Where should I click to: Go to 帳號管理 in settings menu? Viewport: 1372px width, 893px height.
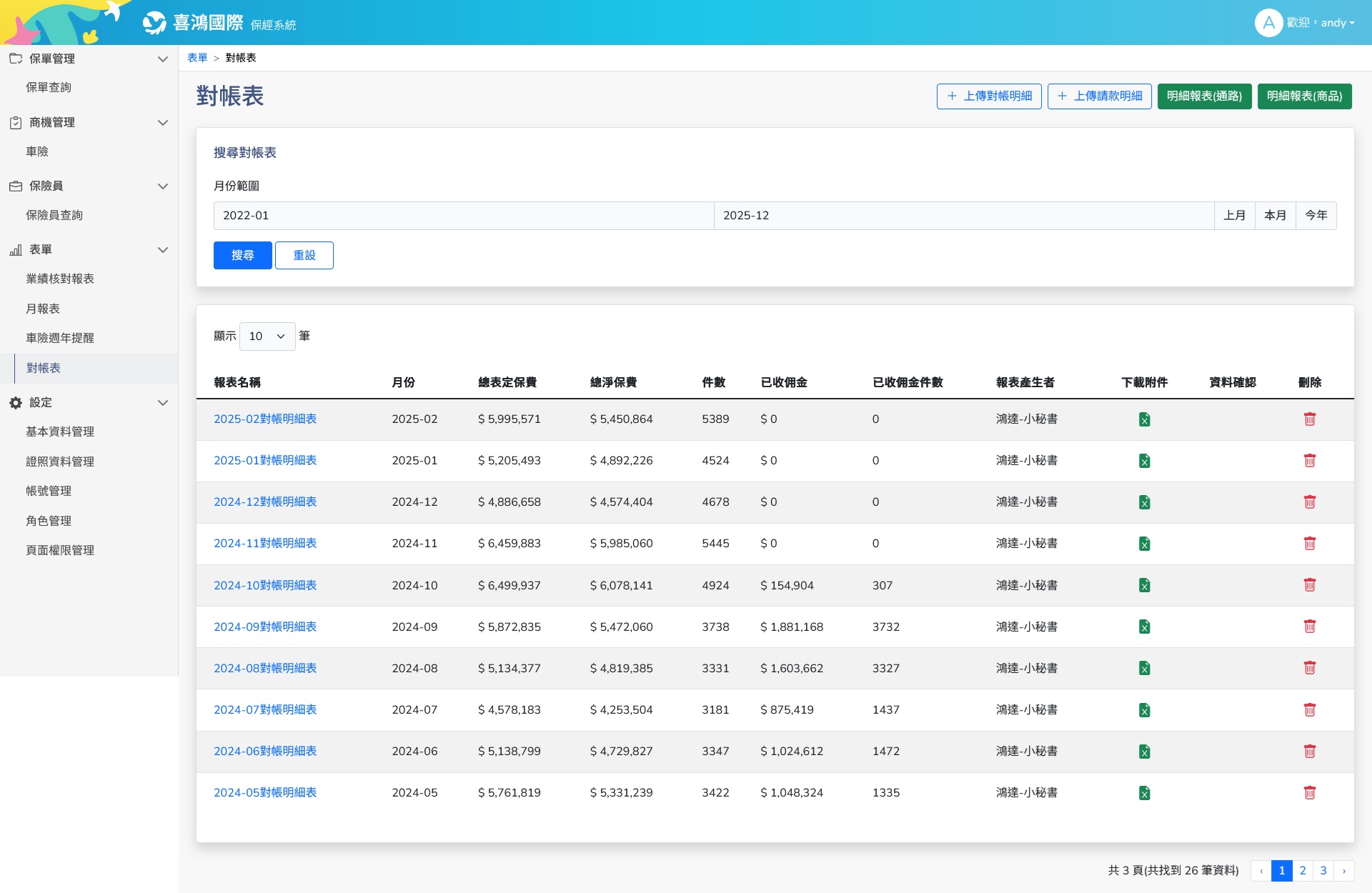[x=49, y=491]
